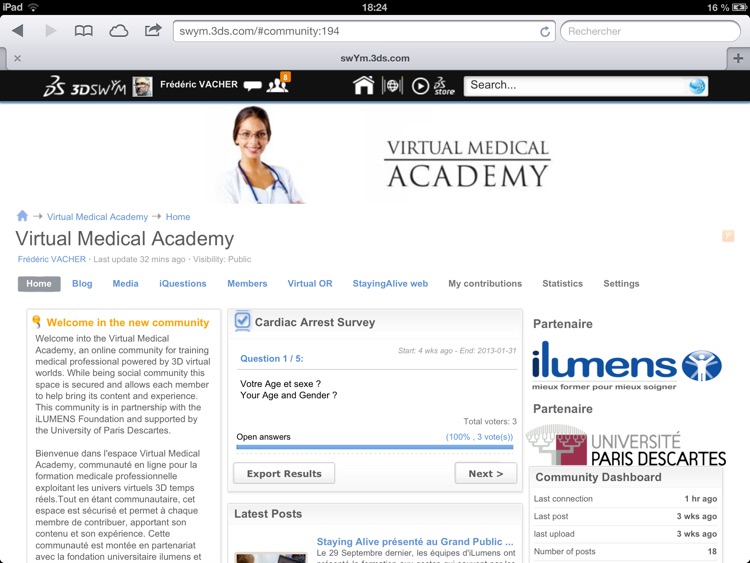750x563 pixels.
Task: Click the Wi-Fi status icon
Action: coord(33,7)
